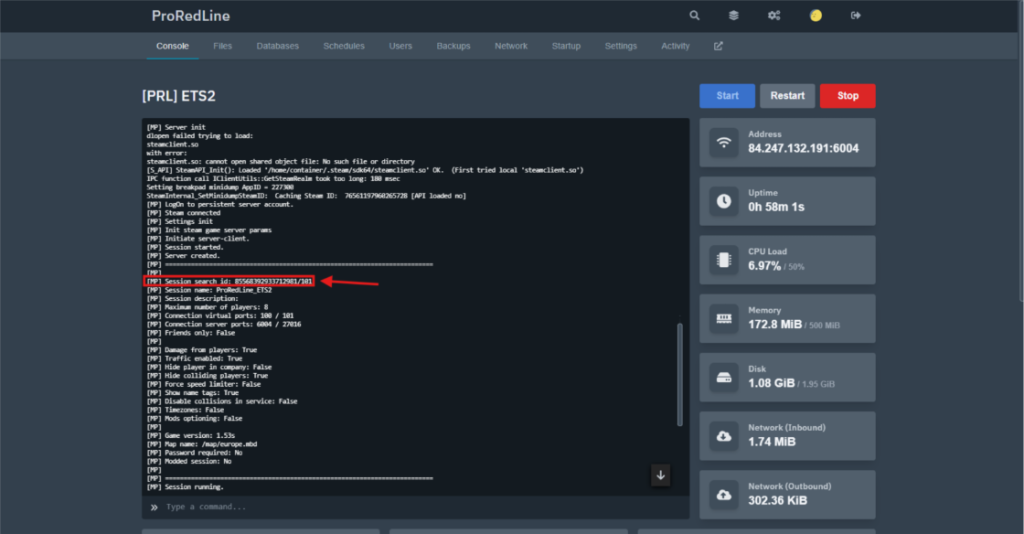This screenshot has height=534, width=1024.
Task: Open the Databases tab
Action: [278, 46]
